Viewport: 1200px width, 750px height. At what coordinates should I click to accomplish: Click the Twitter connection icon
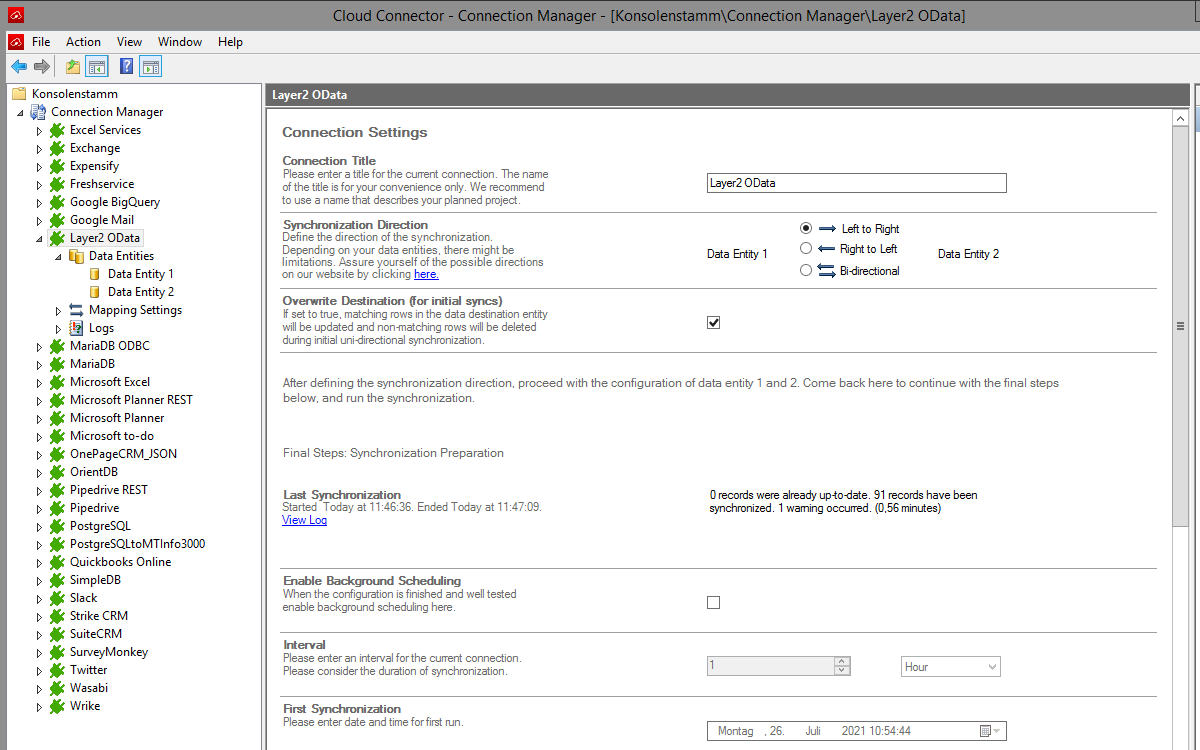57,670
